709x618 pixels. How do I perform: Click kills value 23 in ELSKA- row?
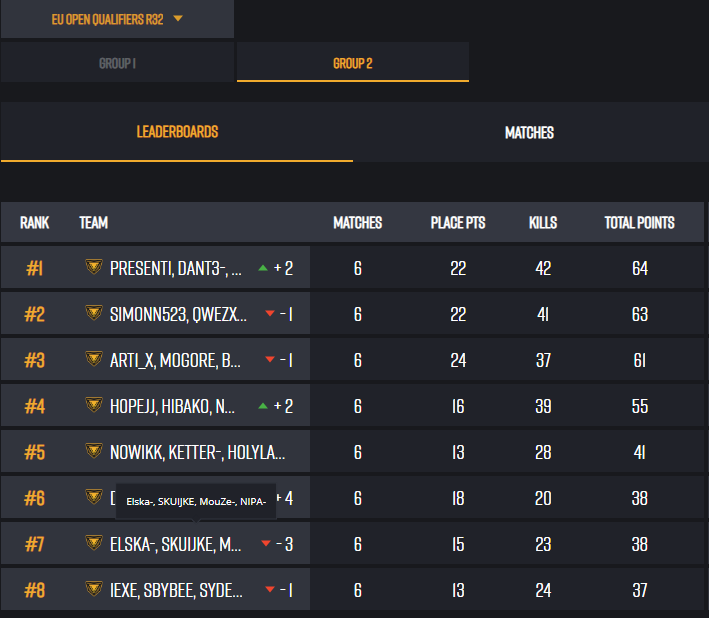[543, 544]
